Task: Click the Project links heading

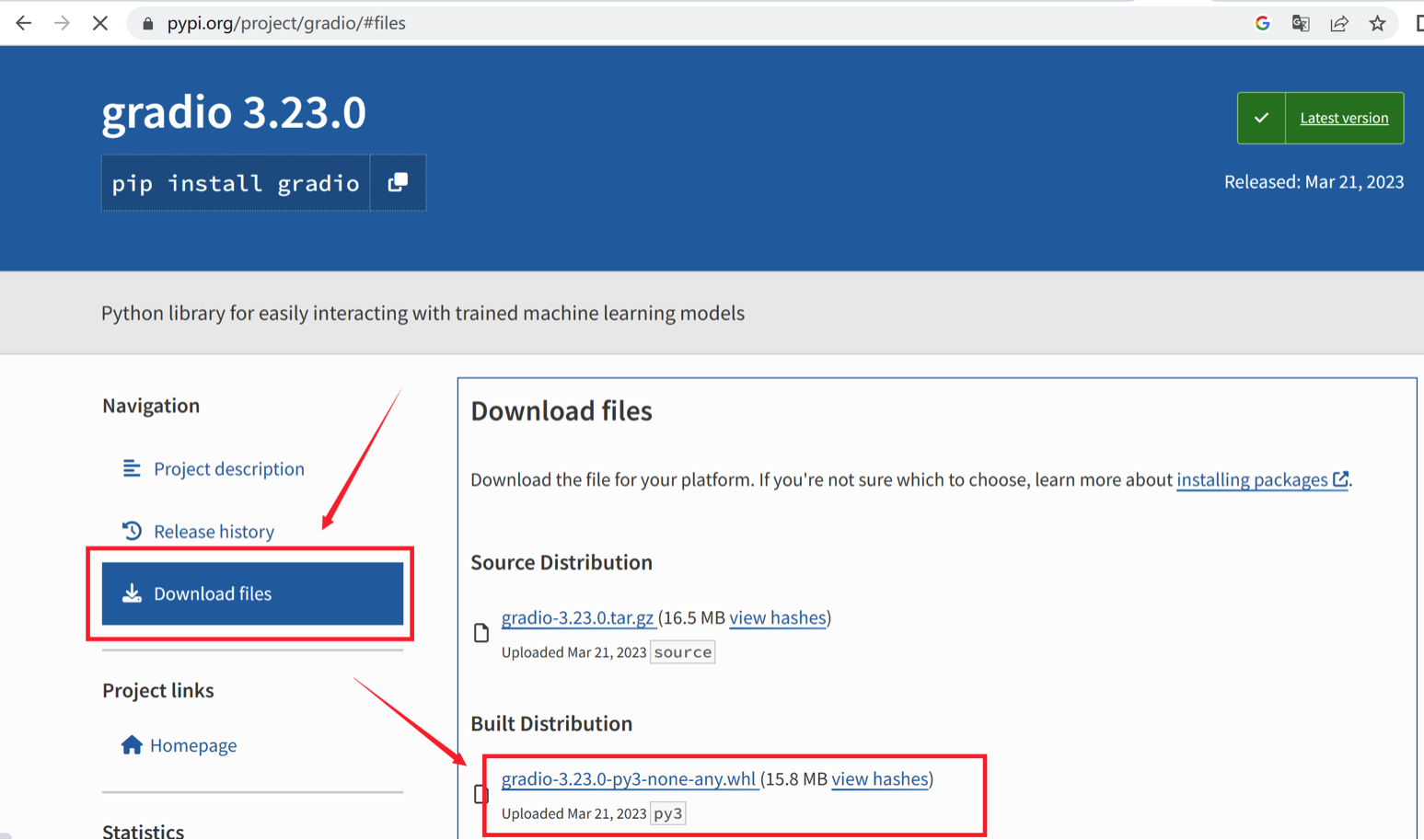Action: [x=158, y=690]
